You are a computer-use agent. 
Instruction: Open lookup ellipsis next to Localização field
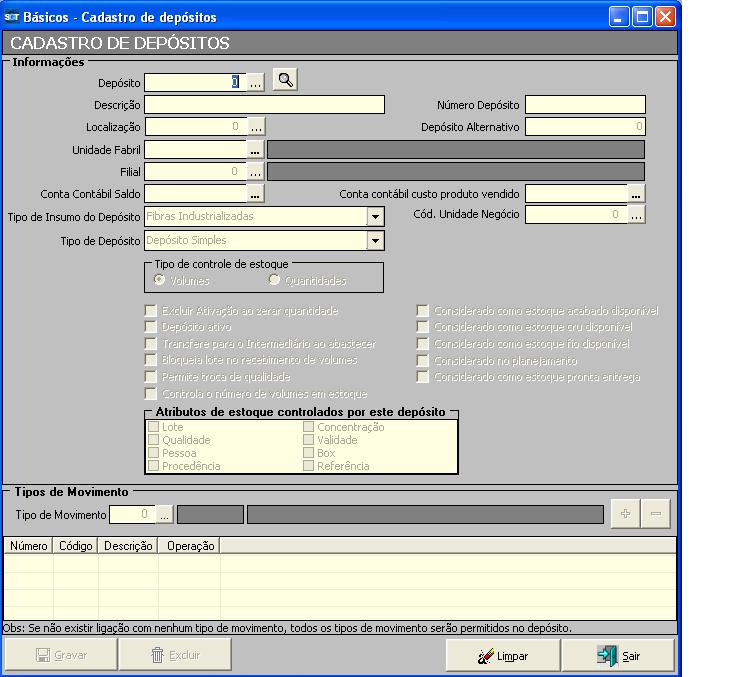[x=256, y=127]
